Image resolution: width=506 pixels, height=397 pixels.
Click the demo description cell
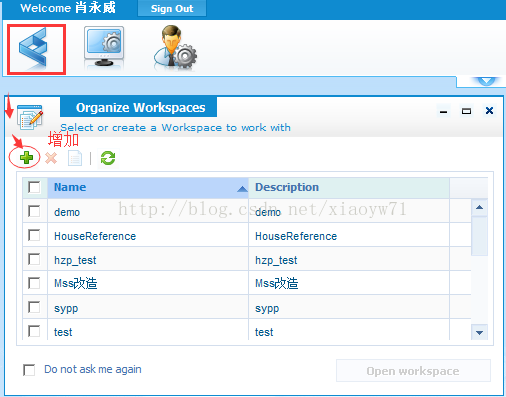[x=349, y=211]
